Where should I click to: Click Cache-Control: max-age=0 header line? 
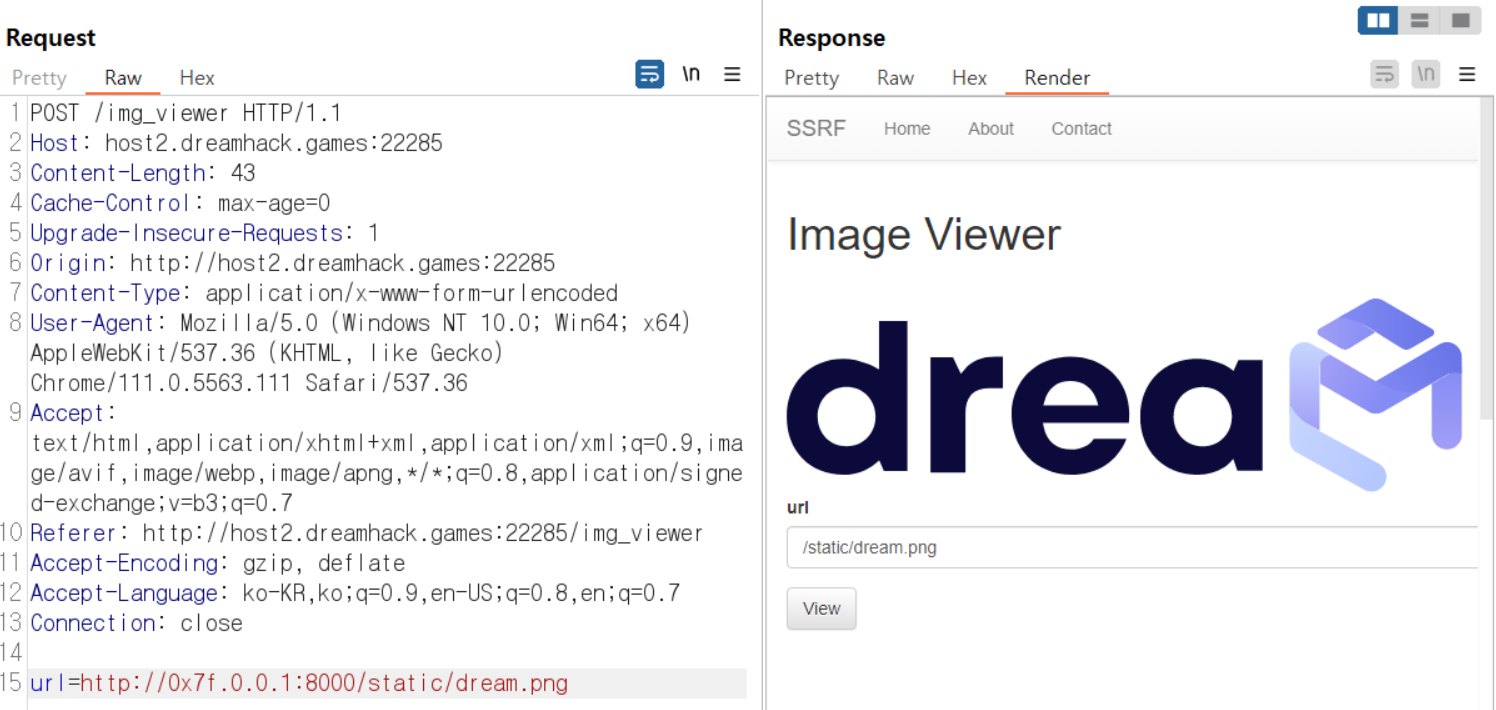(x=180, y=202)
